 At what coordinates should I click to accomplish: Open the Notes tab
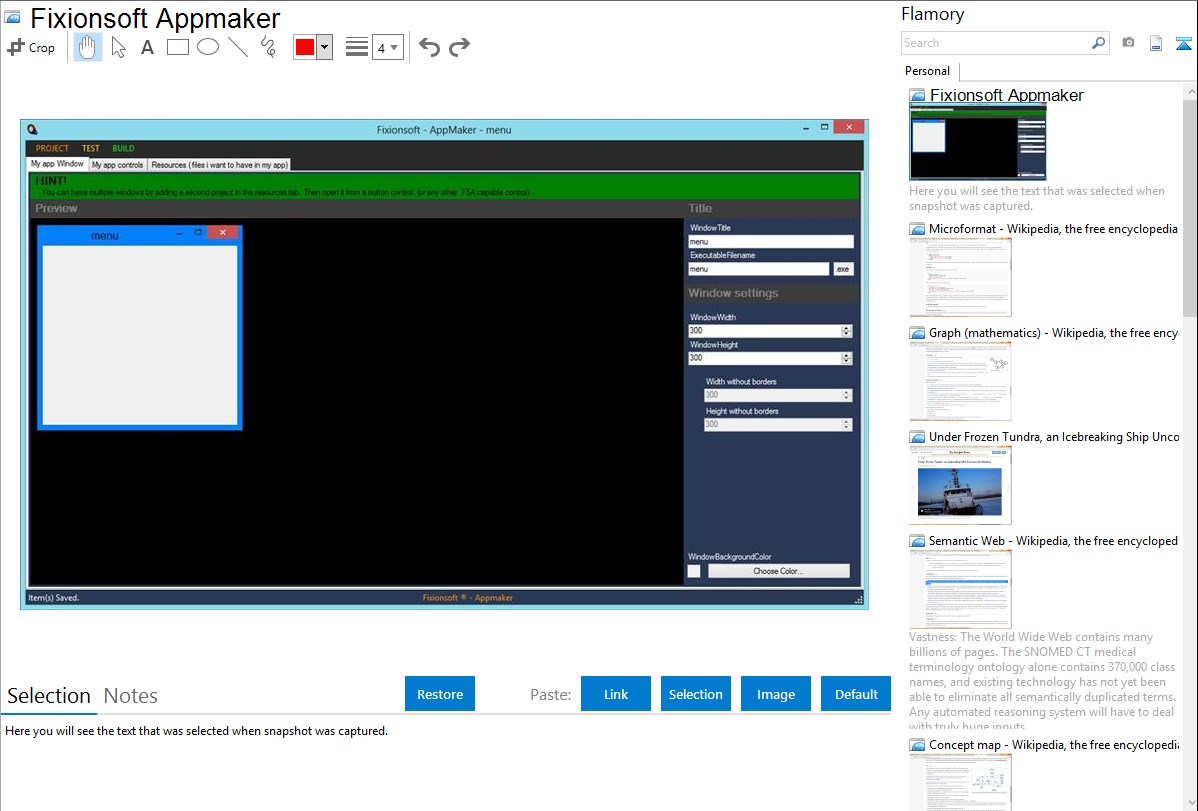(131, 696)
